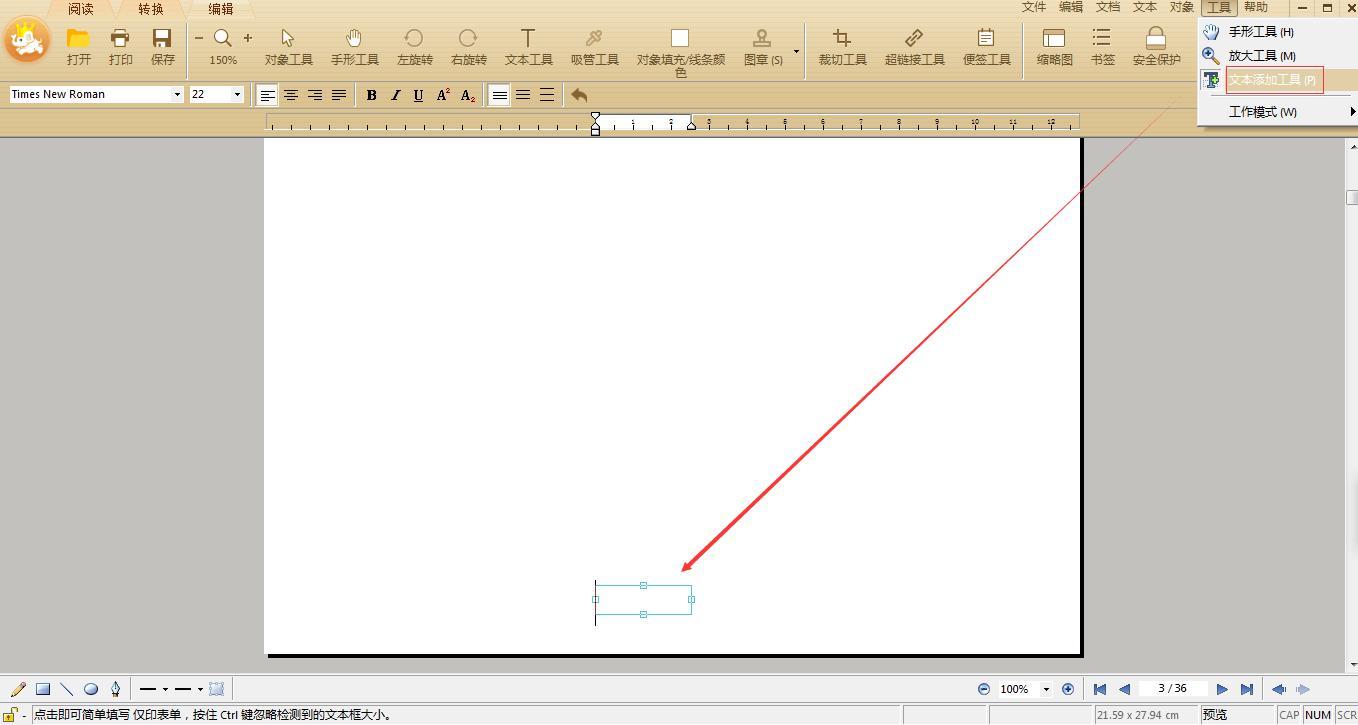The width and height of the screenshot is (1358, 725).
Task: Choose 放大工具 (M) from the menu
Action: (1261, 56)
